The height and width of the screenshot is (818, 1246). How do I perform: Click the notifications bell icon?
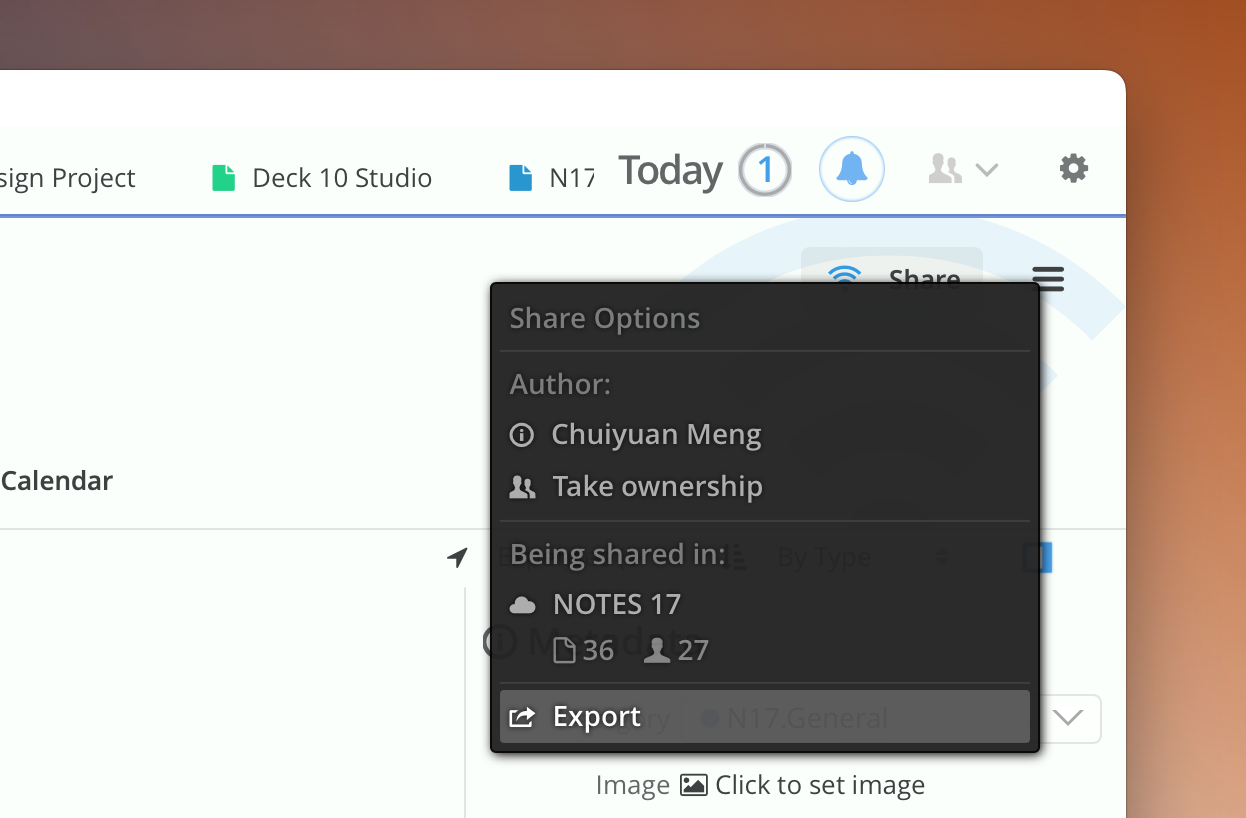coord(851,169)
